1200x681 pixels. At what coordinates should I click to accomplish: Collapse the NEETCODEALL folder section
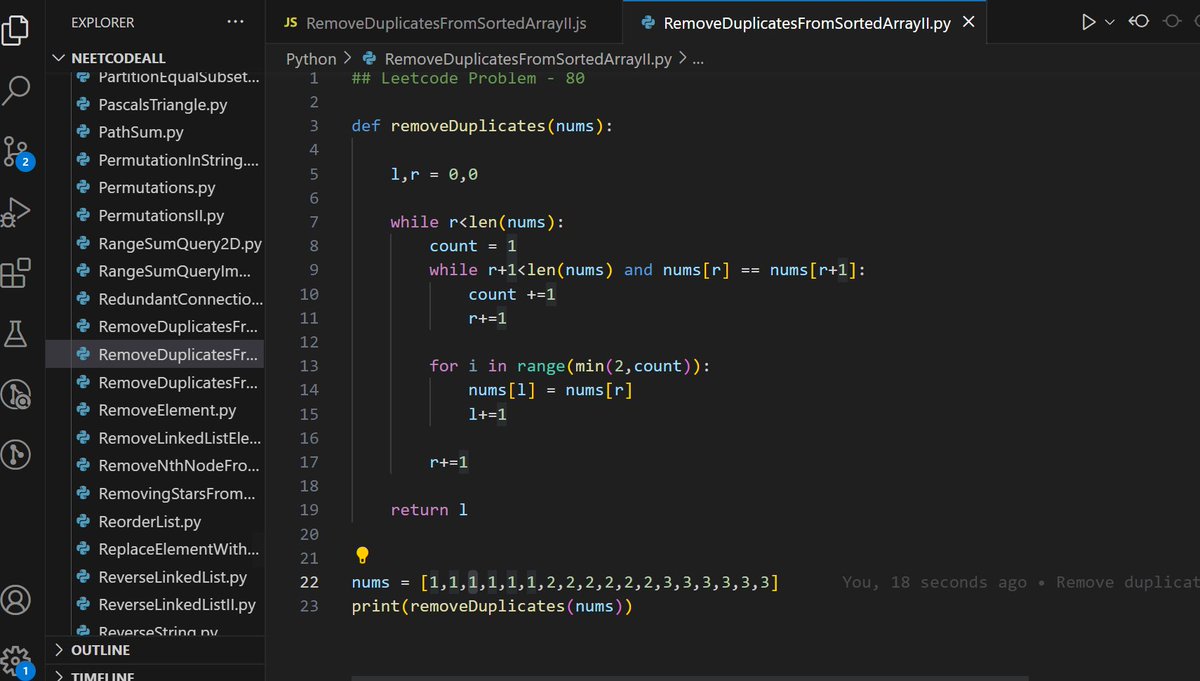point(155,58)
